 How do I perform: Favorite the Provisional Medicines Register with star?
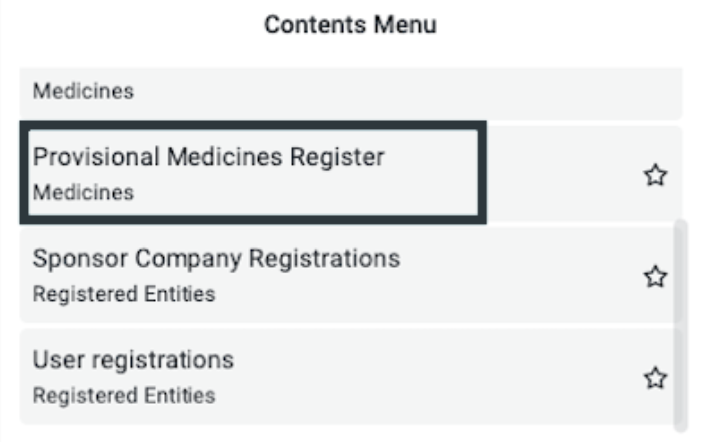tap(655, 175)
